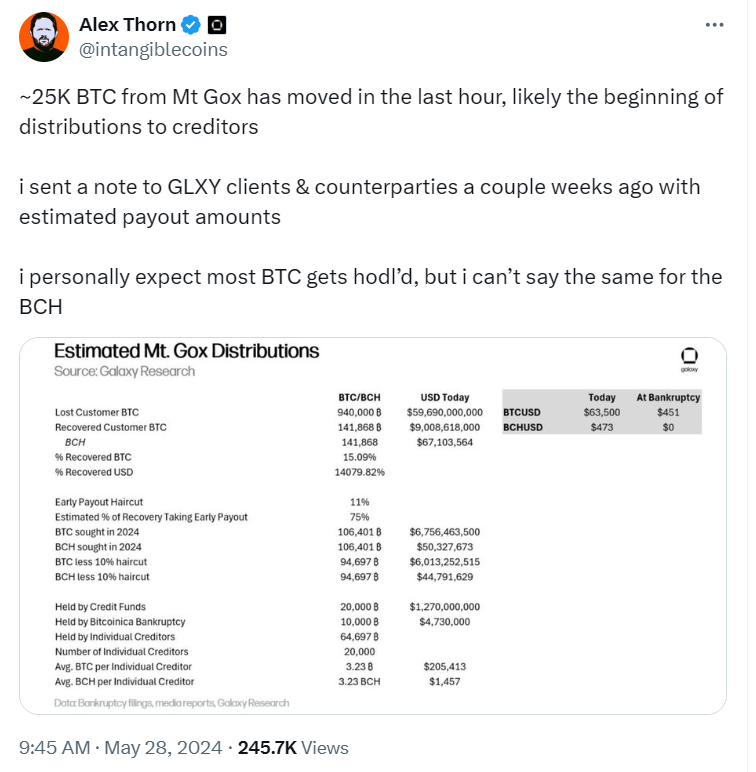Image resolution: width=756 pixels, height=772 pixels.
Task: Open the Estimated Mt. Gox Distributions image
Action: click(x=373, y=526)
